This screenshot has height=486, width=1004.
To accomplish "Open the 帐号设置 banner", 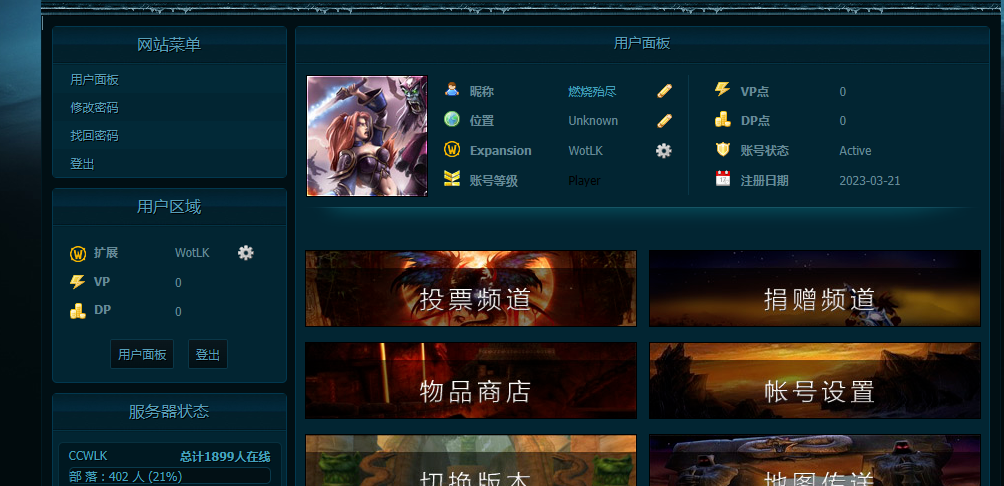I will tap(814, 380).
